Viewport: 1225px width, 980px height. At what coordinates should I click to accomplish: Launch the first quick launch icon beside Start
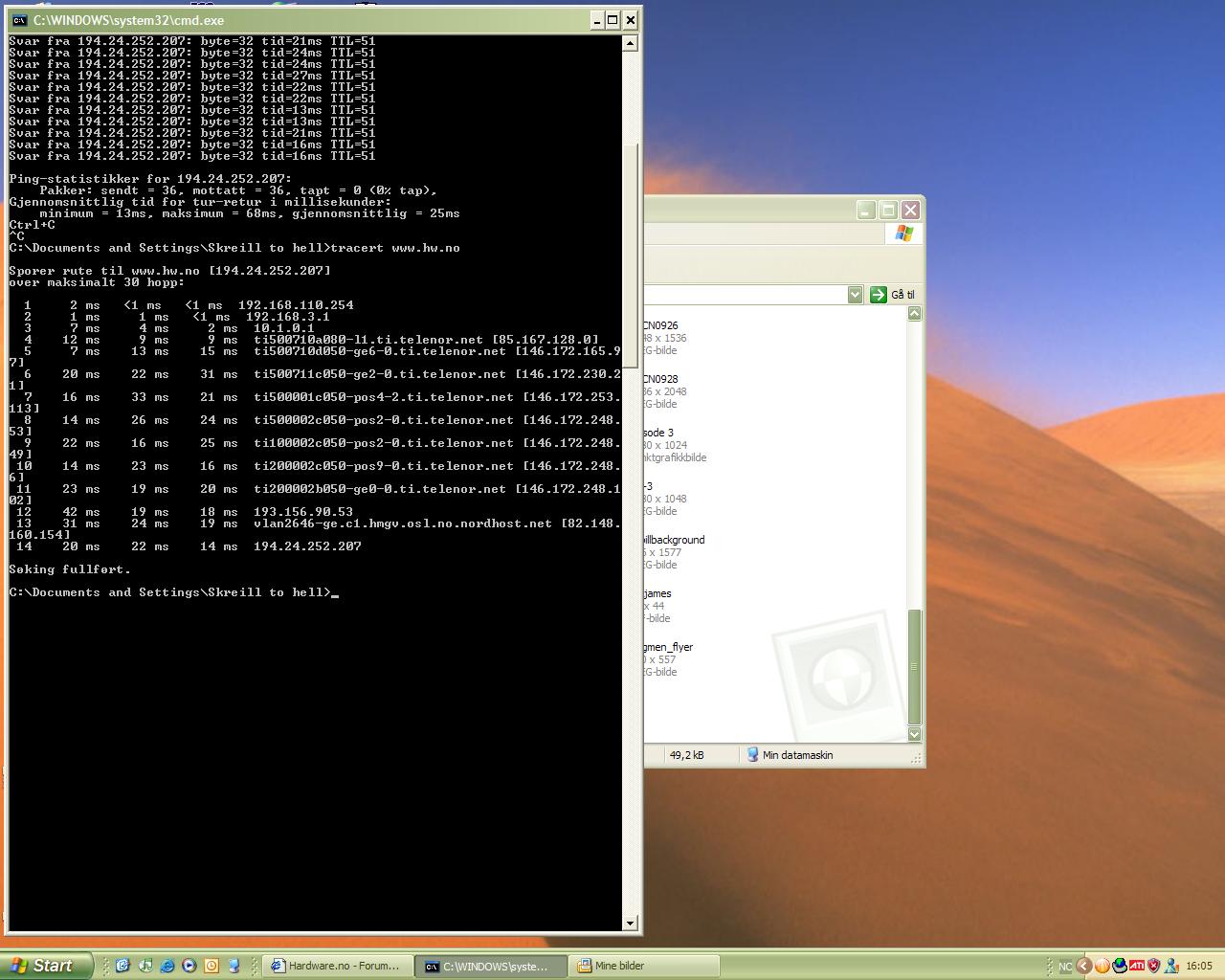click(122, 967)
